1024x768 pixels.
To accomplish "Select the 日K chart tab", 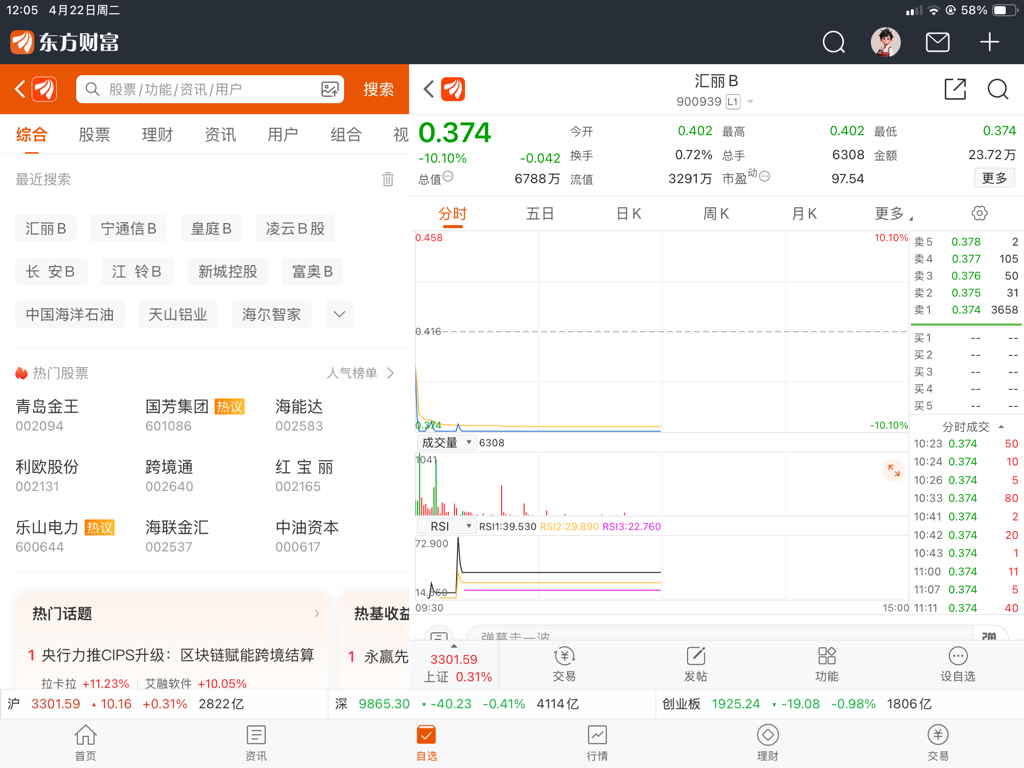I will tap(628, 214).
